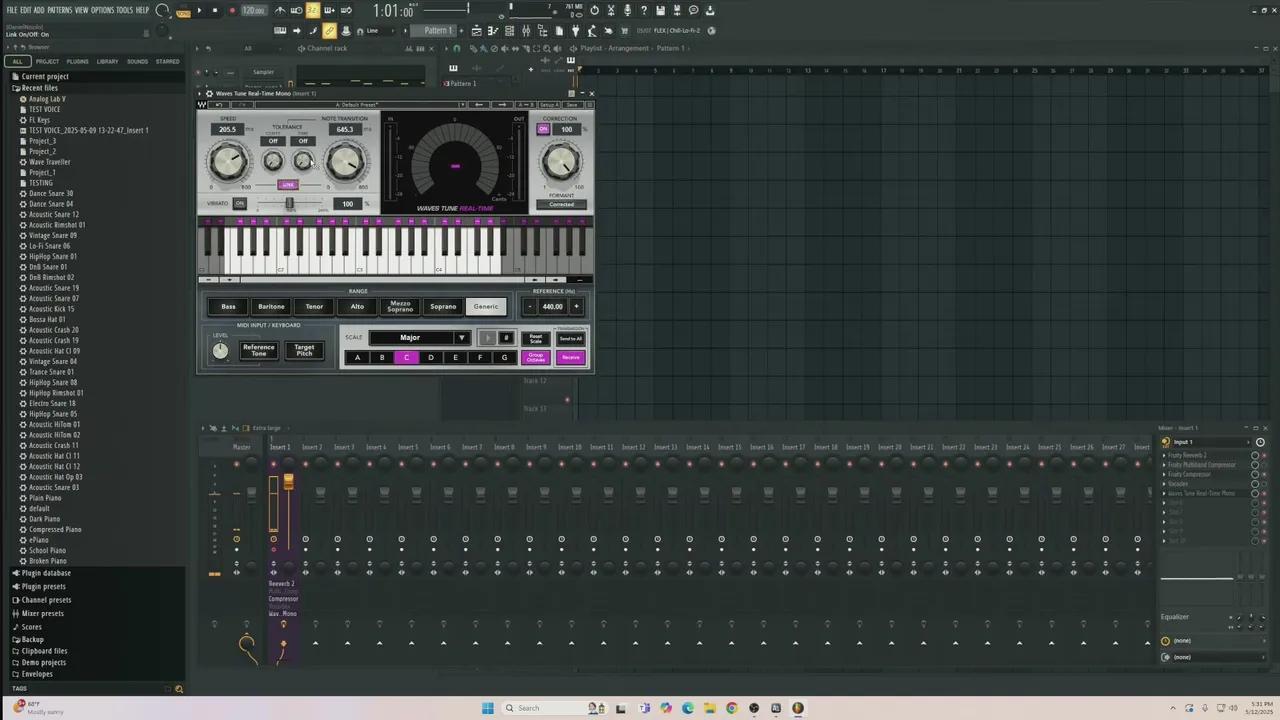Image resolution: width=1280 pixels, height=720 pixels.
Task: Open the bottom (none) output dropdown in mixer
Action: 1212,657
